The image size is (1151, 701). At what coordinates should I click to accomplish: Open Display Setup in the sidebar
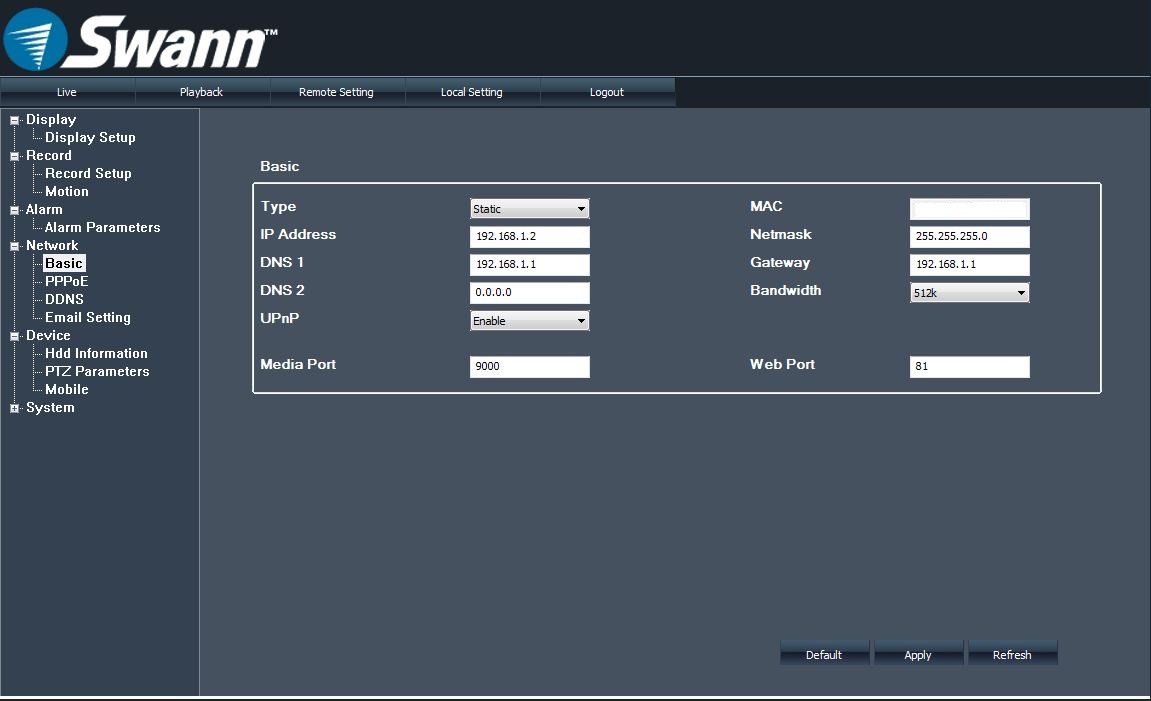coord(90,137)
